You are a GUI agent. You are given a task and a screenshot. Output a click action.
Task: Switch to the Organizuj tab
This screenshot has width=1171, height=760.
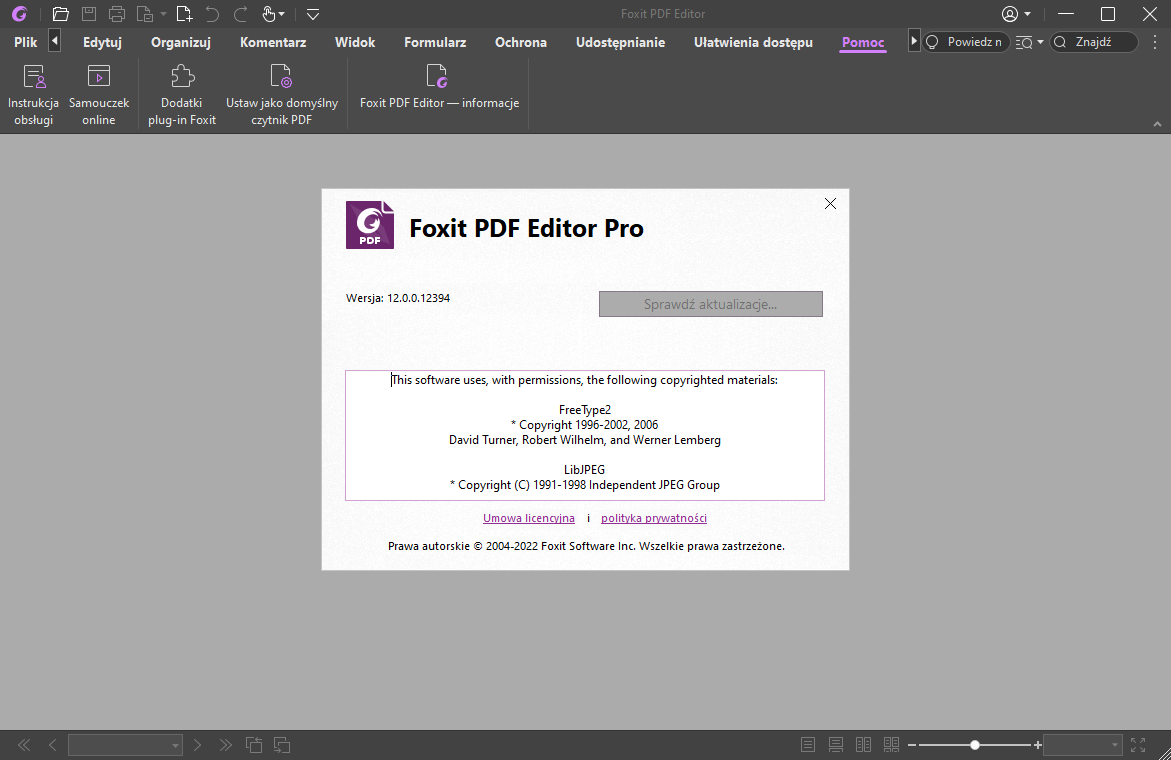click(x=181, y=43)
